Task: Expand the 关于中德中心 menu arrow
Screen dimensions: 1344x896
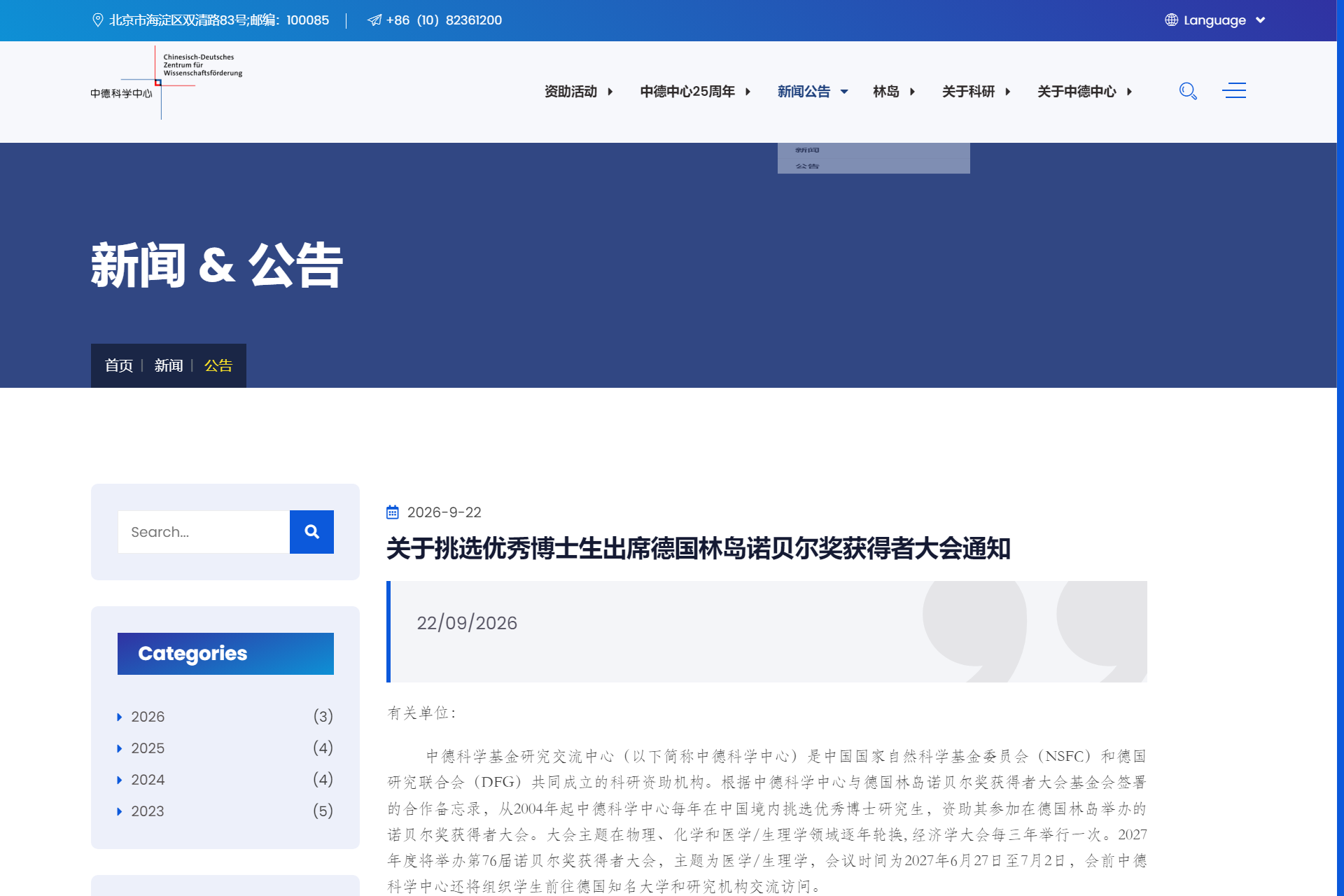Action: click(x=1129, y=92)
